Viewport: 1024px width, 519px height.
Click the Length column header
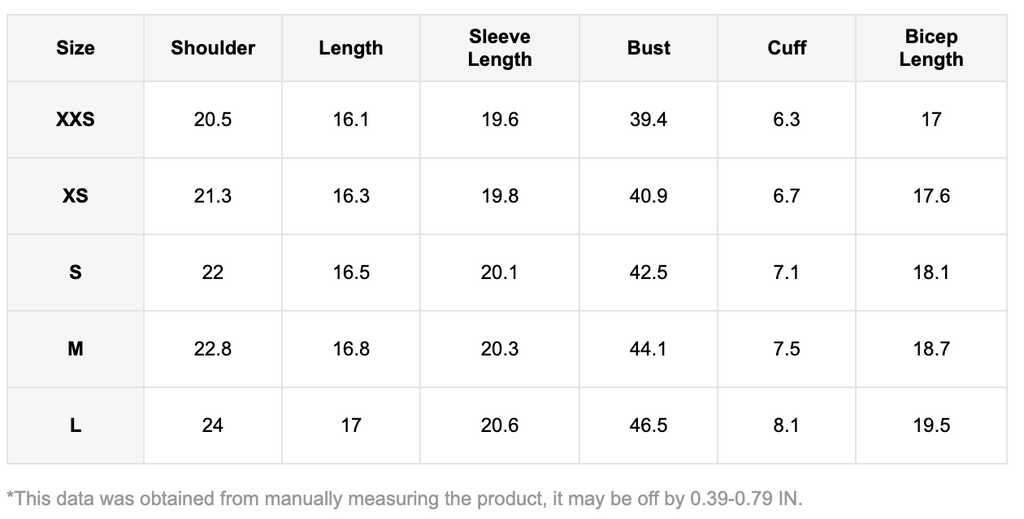click(351, 48)
